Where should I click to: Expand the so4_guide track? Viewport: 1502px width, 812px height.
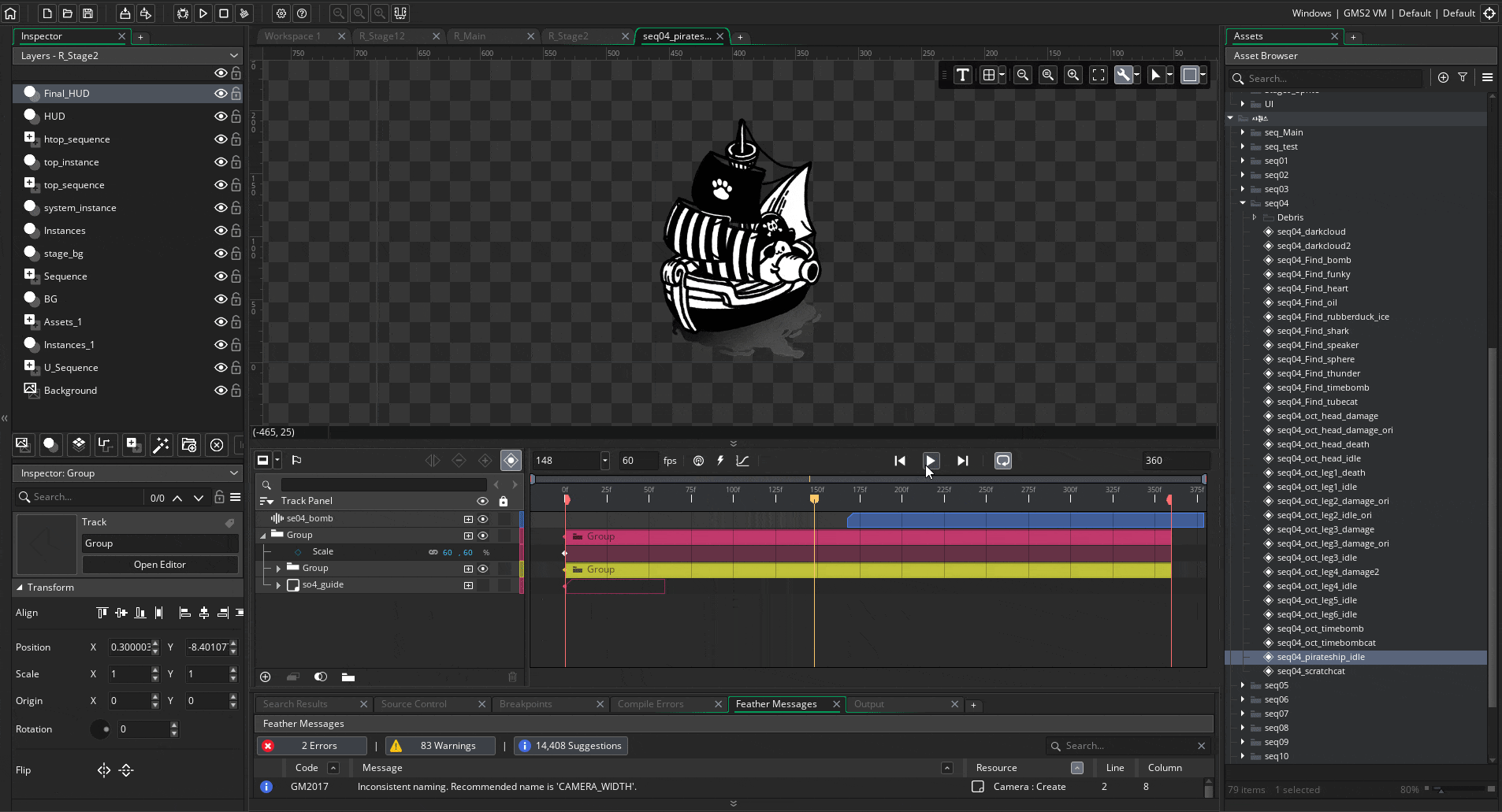tap(278, 584)
